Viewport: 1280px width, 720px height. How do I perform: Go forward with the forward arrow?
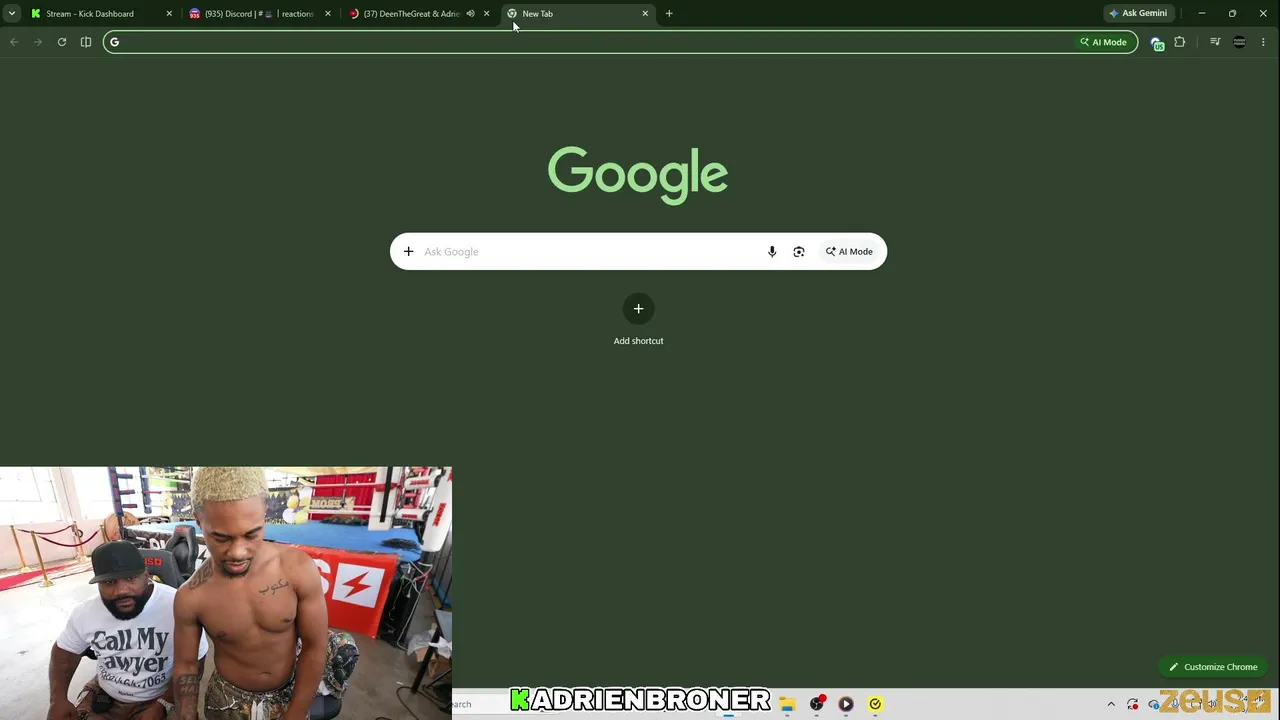[x=38, y=42]
